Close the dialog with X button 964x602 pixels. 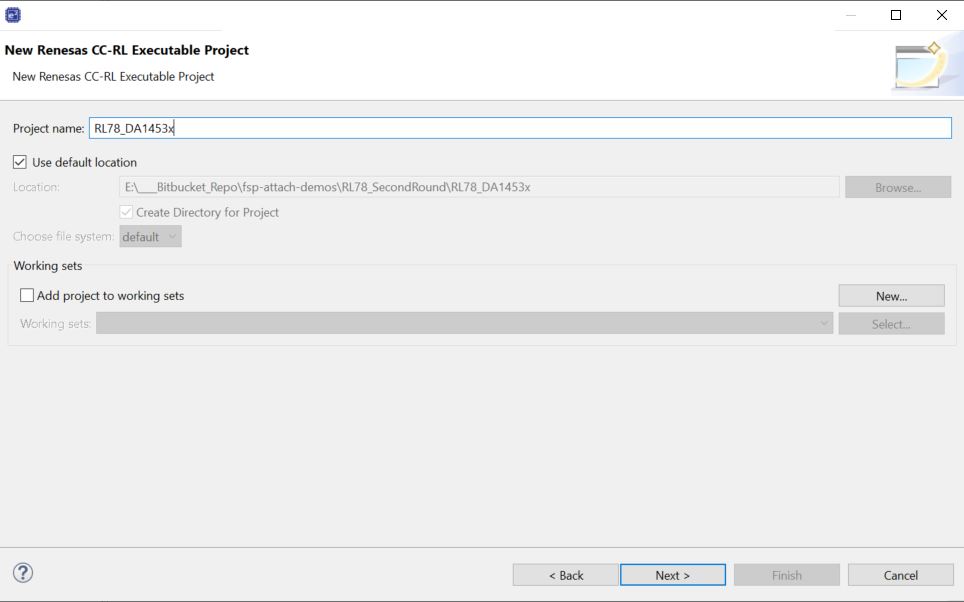pyautogui.click(x=941, y=15)
